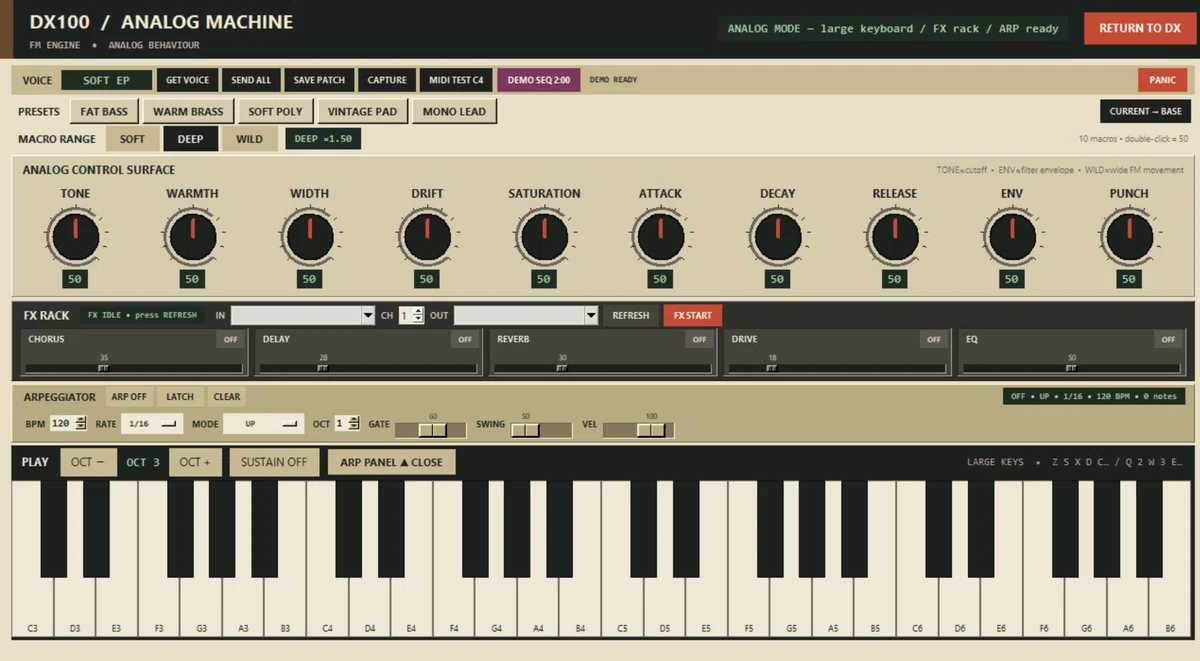1200x661 pixels.
Task: Click the RELEASE knob
Action: (894, 237)
